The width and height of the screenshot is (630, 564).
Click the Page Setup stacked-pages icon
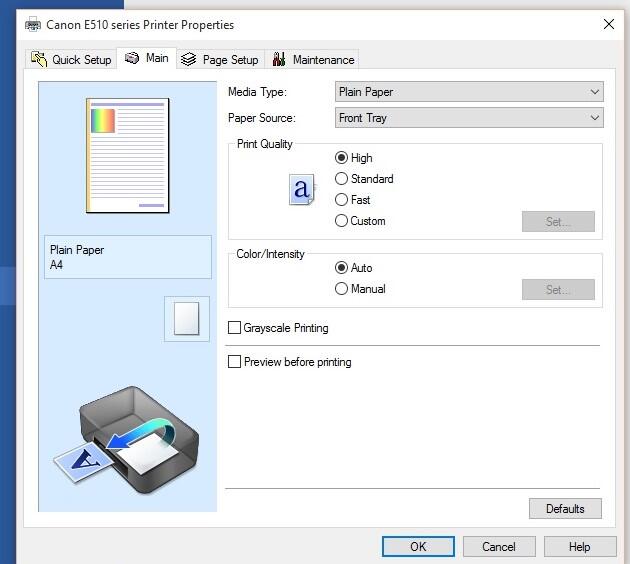tap(188, 59)
